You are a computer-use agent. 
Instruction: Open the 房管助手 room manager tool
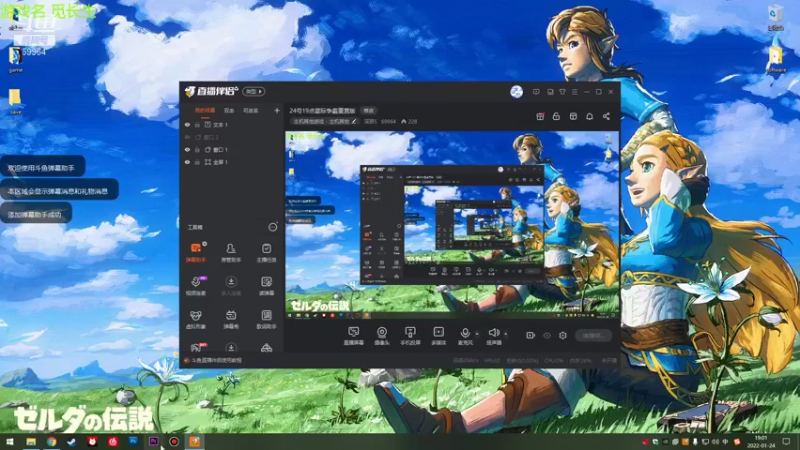pyautogui.click(x=231, y=253)
